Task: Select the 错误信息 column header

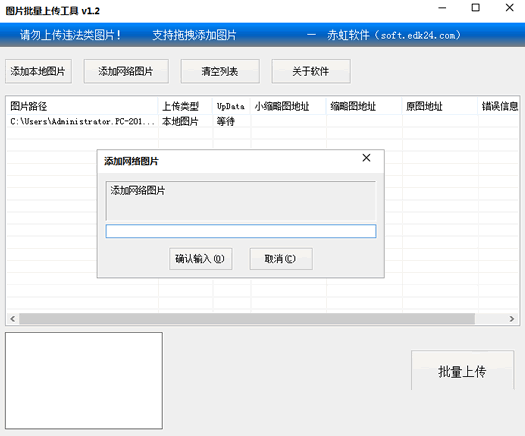Action: (499, 106)
